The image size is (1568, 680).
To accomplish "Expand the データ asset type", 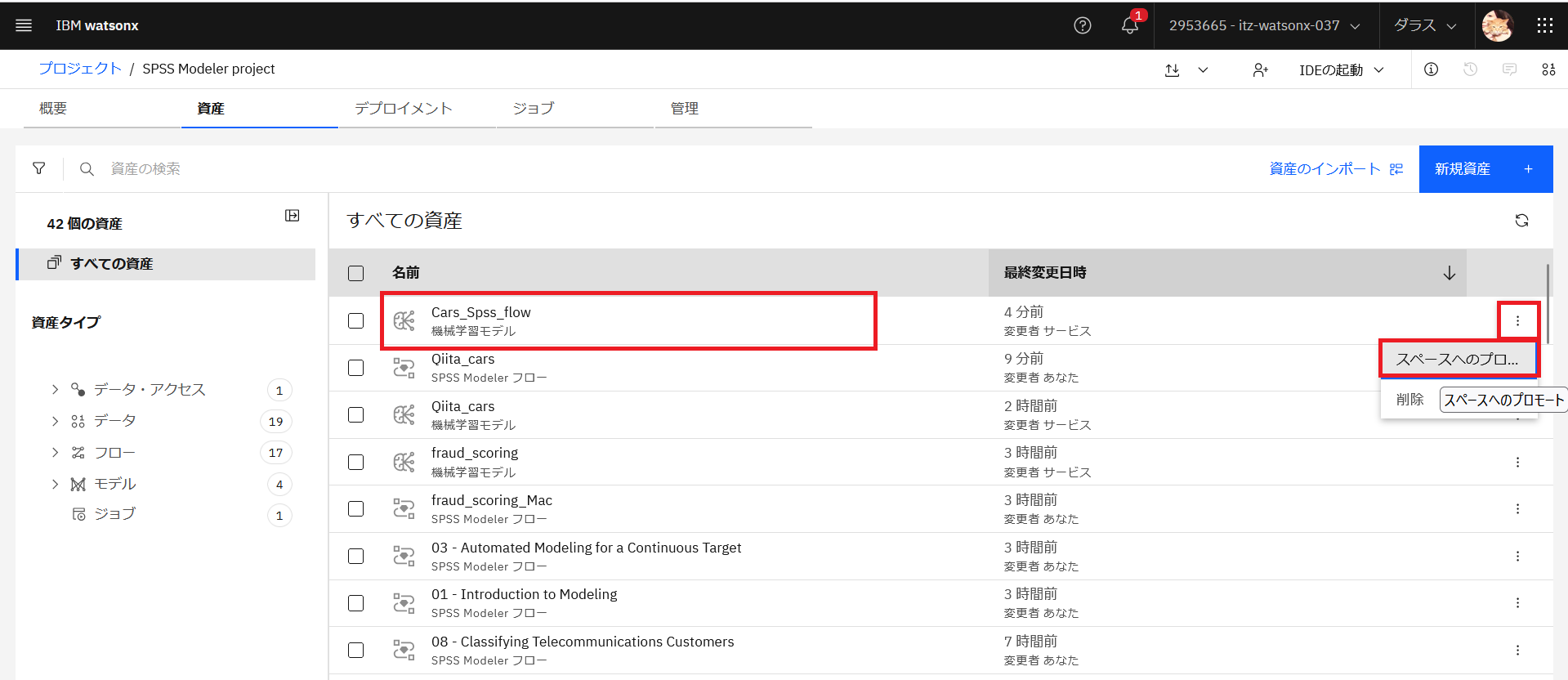I will 55,421.
